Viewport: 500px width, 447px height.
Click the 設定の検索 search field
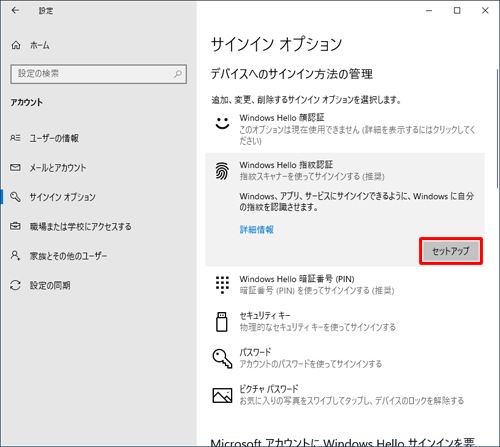tap(99, 74)
